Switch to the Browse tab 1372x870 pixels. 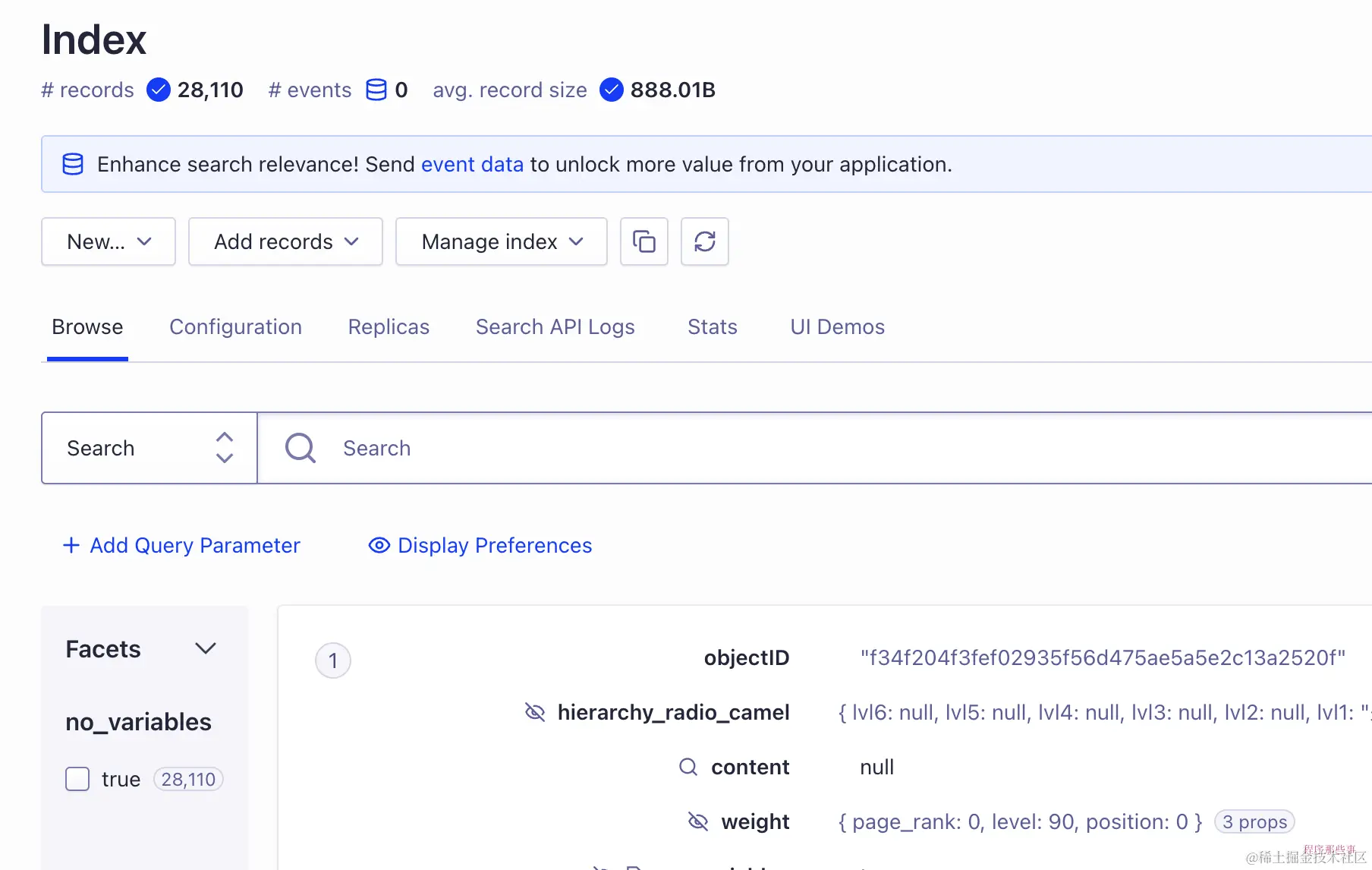[87, 326]
